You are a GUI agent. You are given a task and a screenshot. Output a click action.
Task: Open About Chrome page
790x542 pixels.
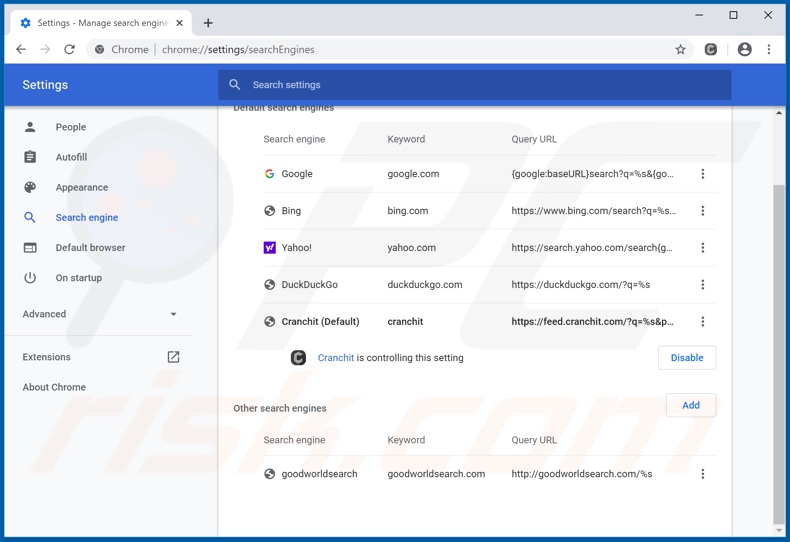54,387
